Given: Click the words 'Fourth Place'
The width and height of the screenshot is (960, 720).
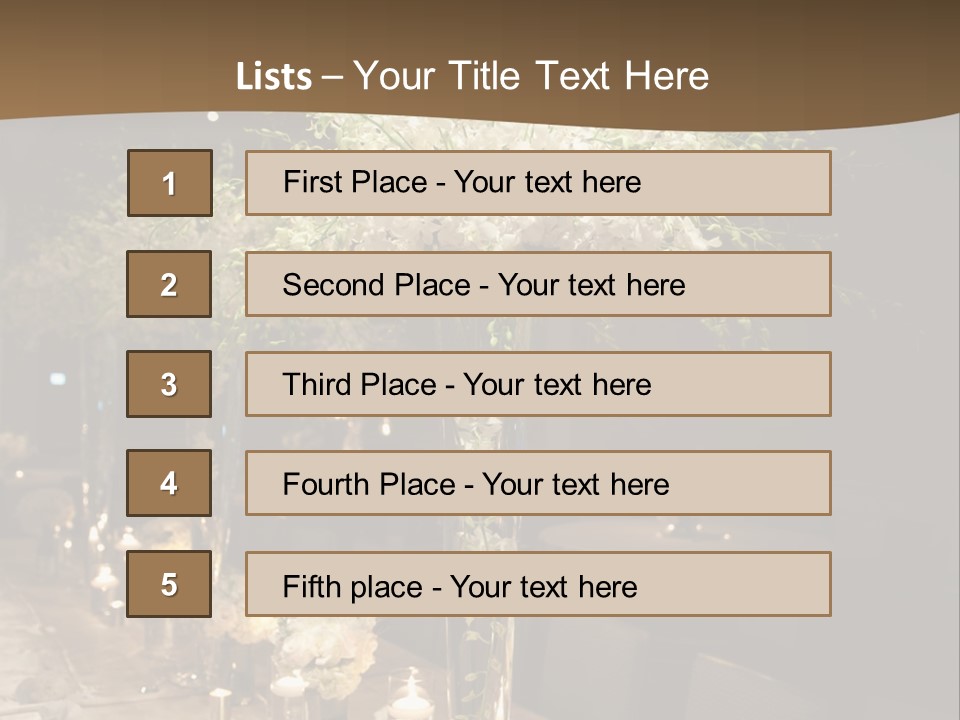Looking at the screenshot, I should [368, 485].
